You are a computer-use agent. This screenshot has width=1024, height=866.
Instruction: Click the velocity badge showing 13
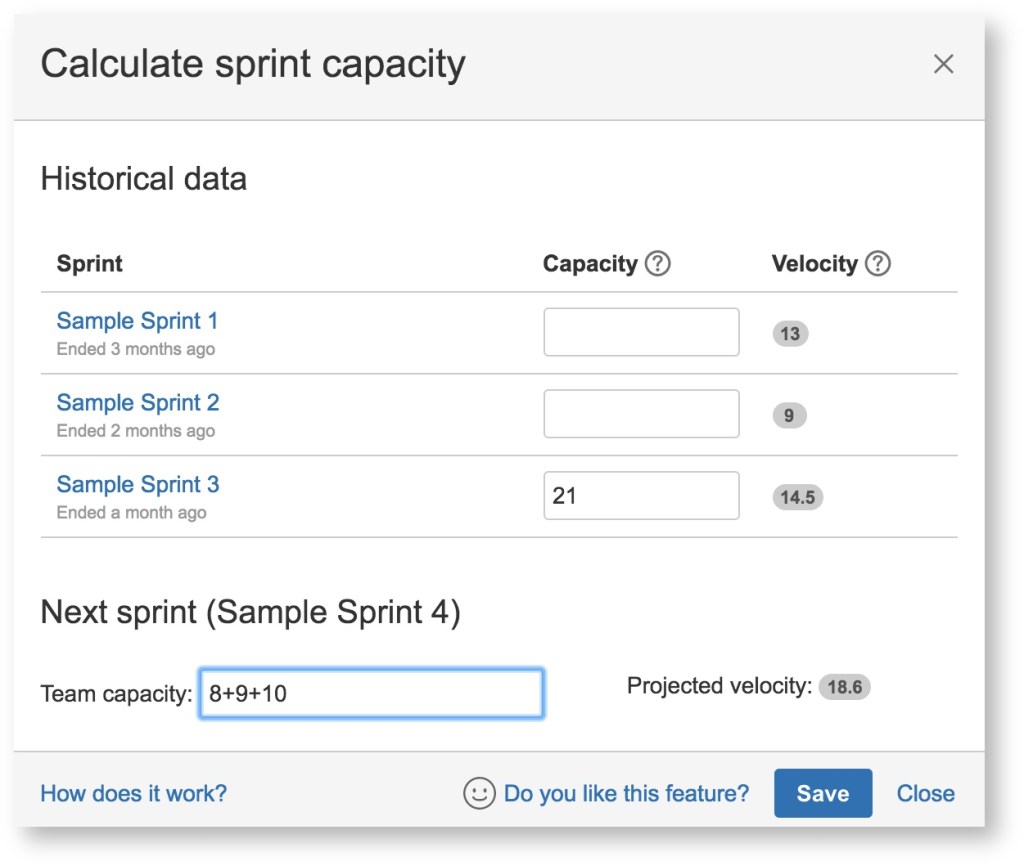[790, 334]
